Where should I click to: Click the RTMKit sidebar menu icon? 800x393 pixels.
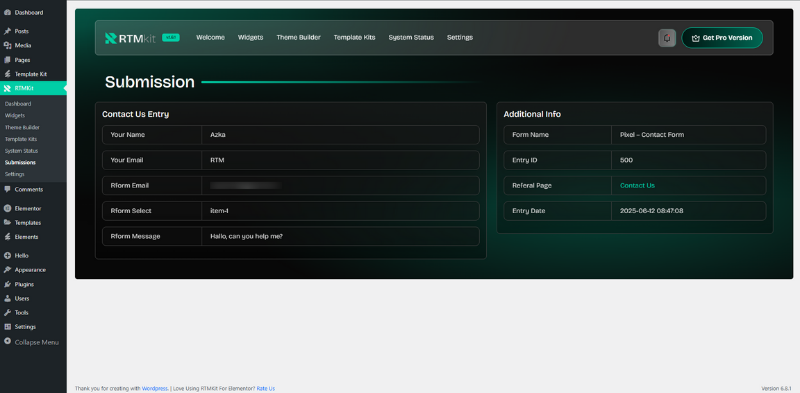click(x=7, y=88)
